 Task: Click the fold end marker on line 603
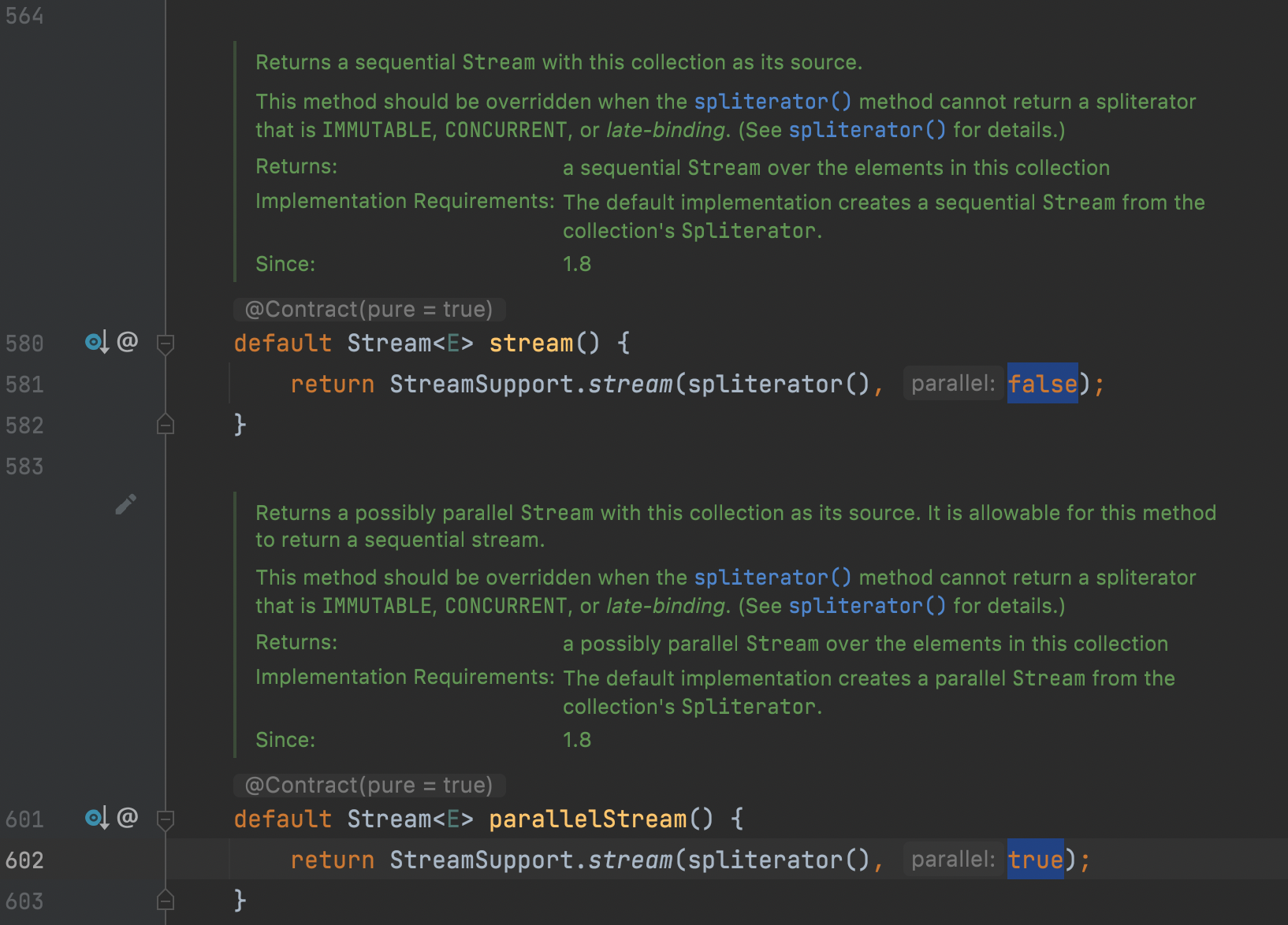(166, 900)
